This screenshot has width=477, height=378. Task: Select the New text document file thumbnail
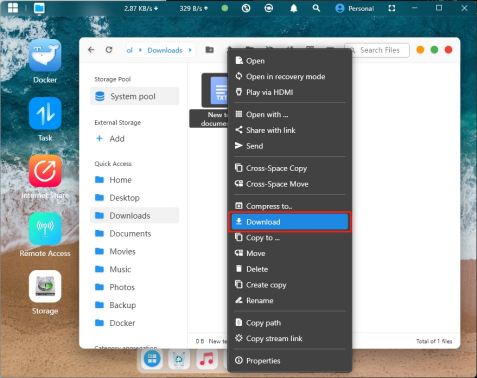pyautogui.click(x=215, y=91)
